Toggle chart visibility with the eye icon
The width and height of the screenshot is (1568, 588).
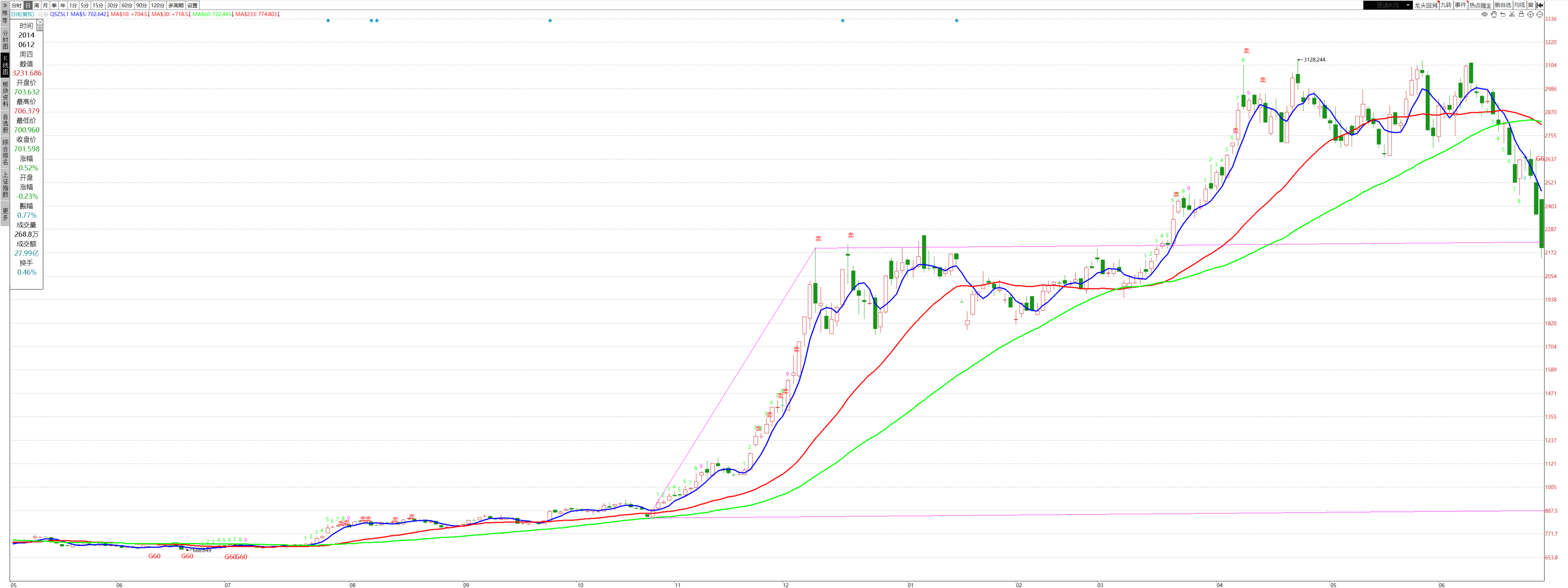coord(1485,15)
